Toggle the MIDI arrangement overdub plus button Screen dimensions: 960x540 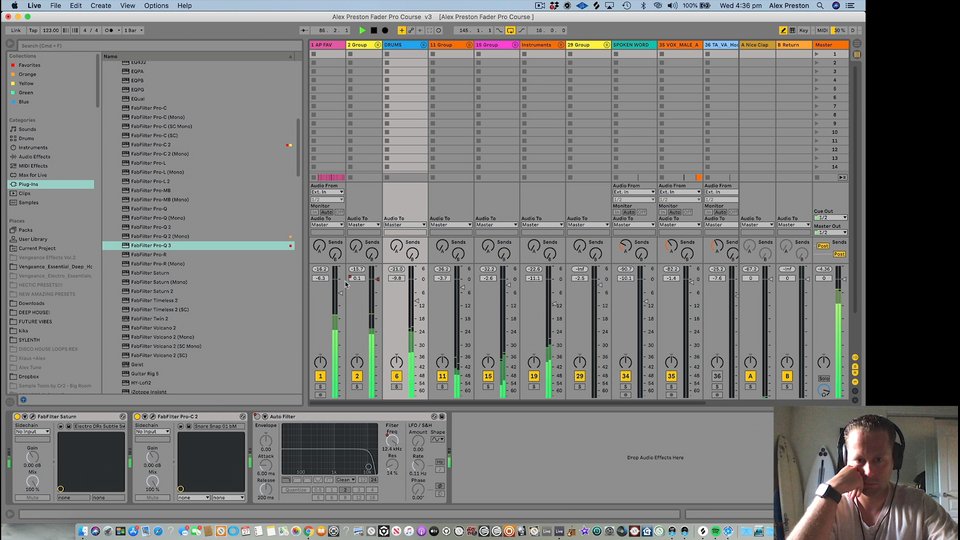tap(402, 30)
